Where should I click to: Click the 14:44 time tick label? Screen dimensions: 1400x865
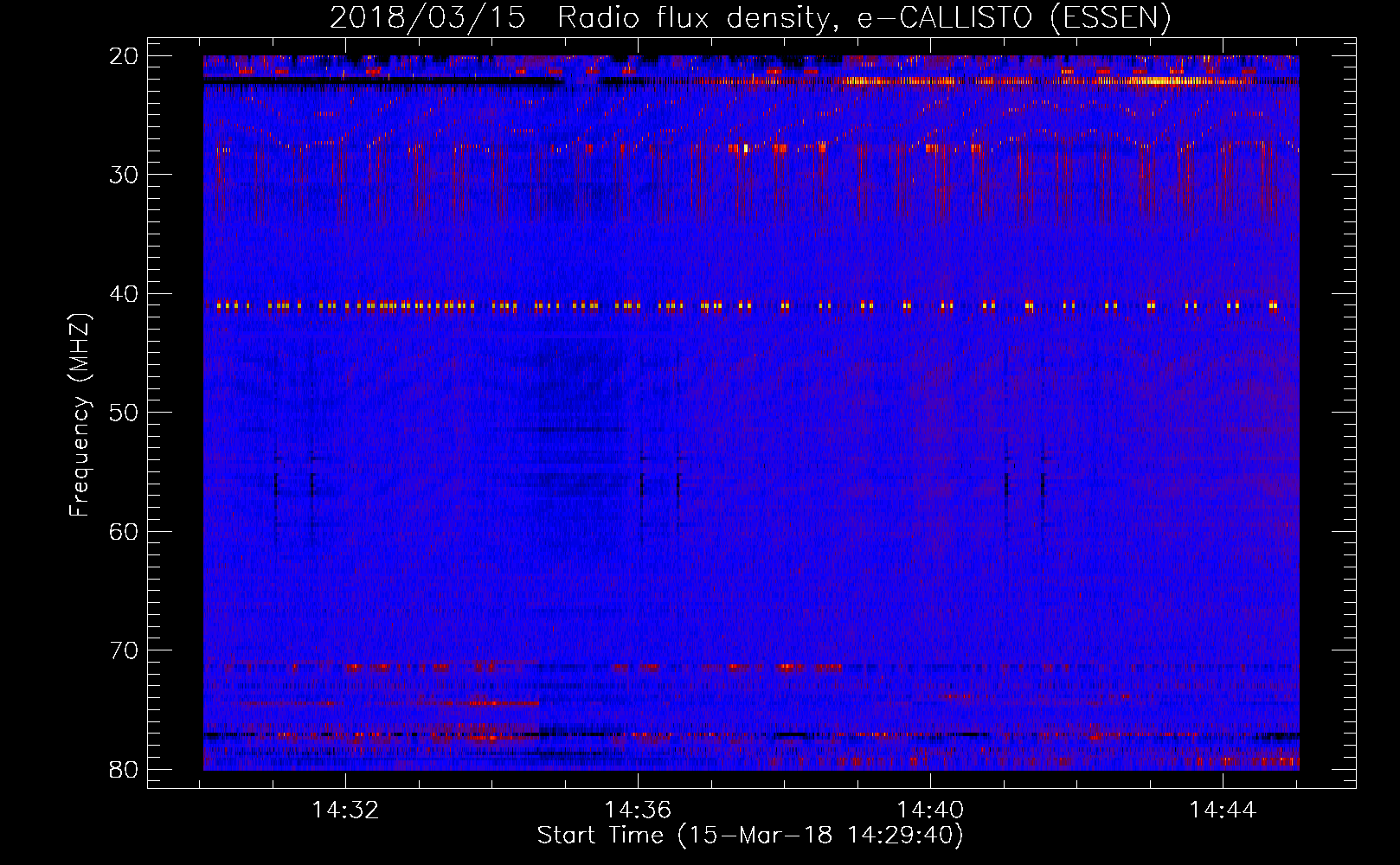coord(1223,811)
